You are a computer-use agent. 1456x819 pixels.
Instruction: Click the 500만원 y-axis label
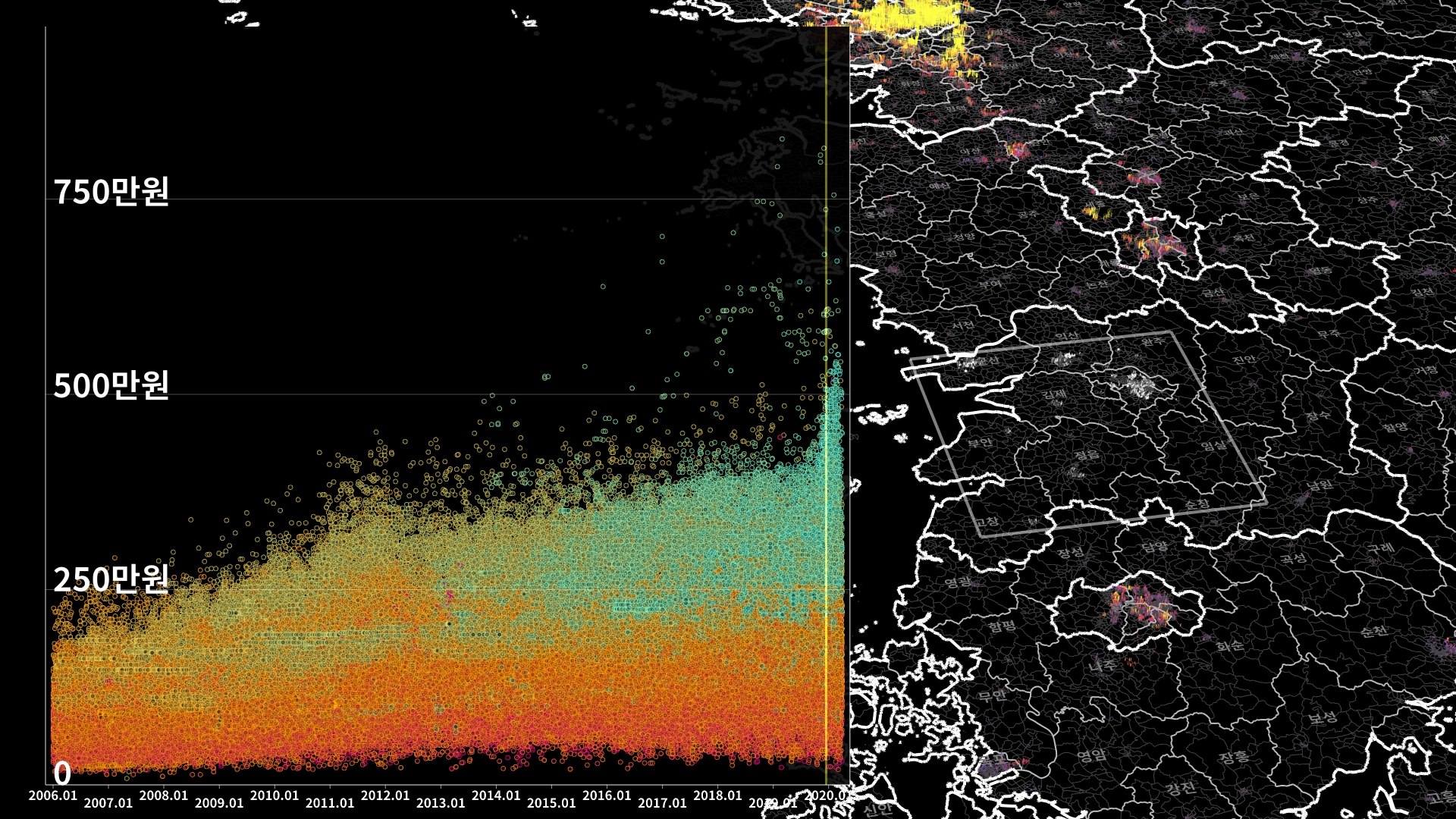click(111, 385)
